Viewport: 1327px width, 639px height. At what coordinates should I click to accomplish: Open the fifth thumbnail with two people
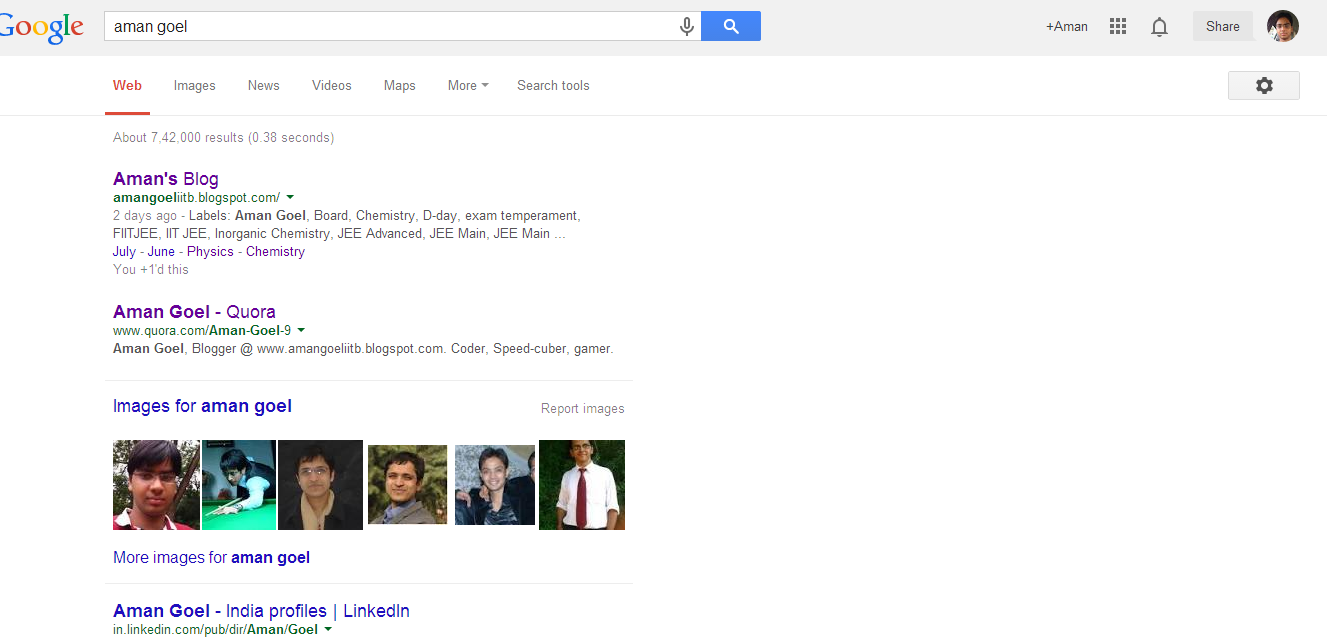[495, 485]
